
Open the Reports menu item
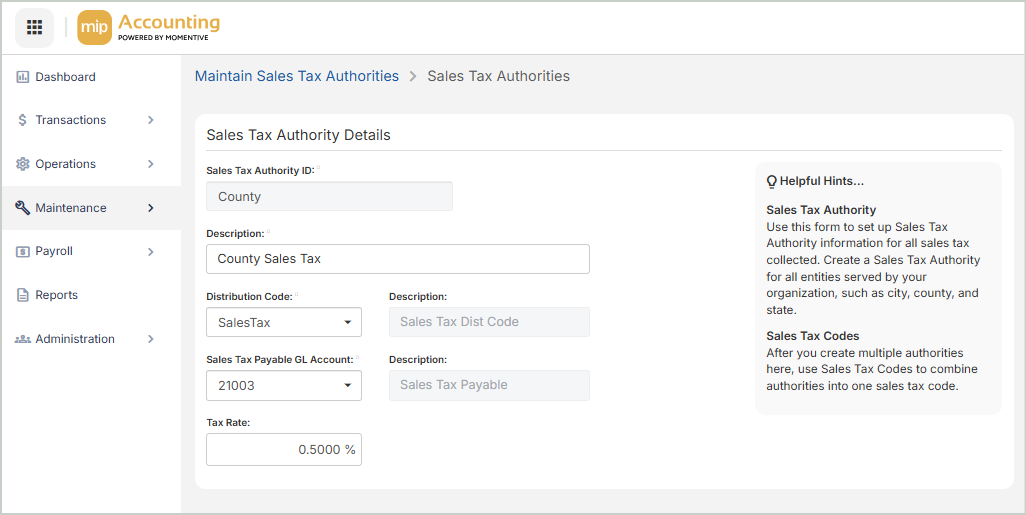point(56,295)
